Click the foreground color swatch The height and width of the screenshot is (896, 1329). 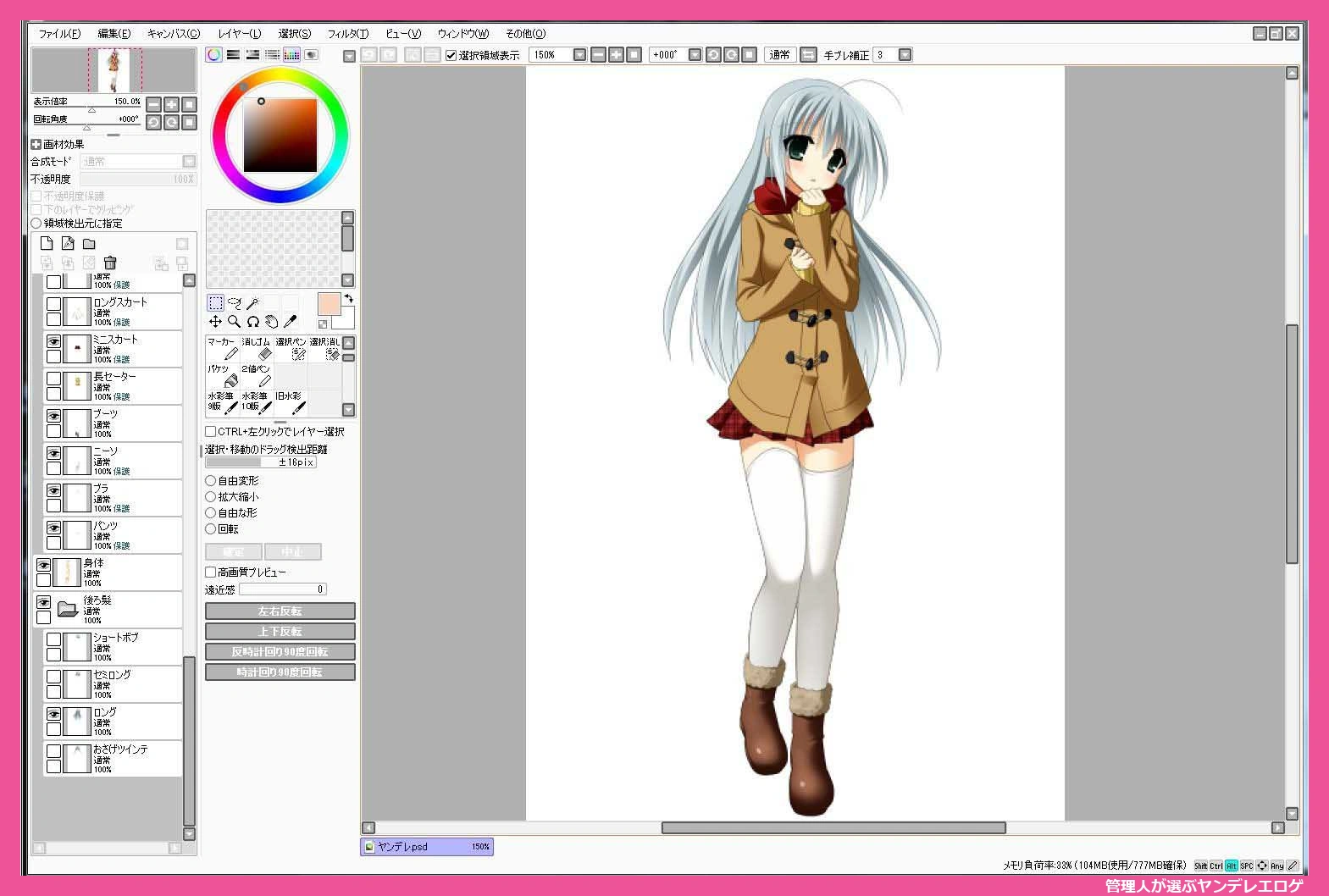(x=329, y=303)
